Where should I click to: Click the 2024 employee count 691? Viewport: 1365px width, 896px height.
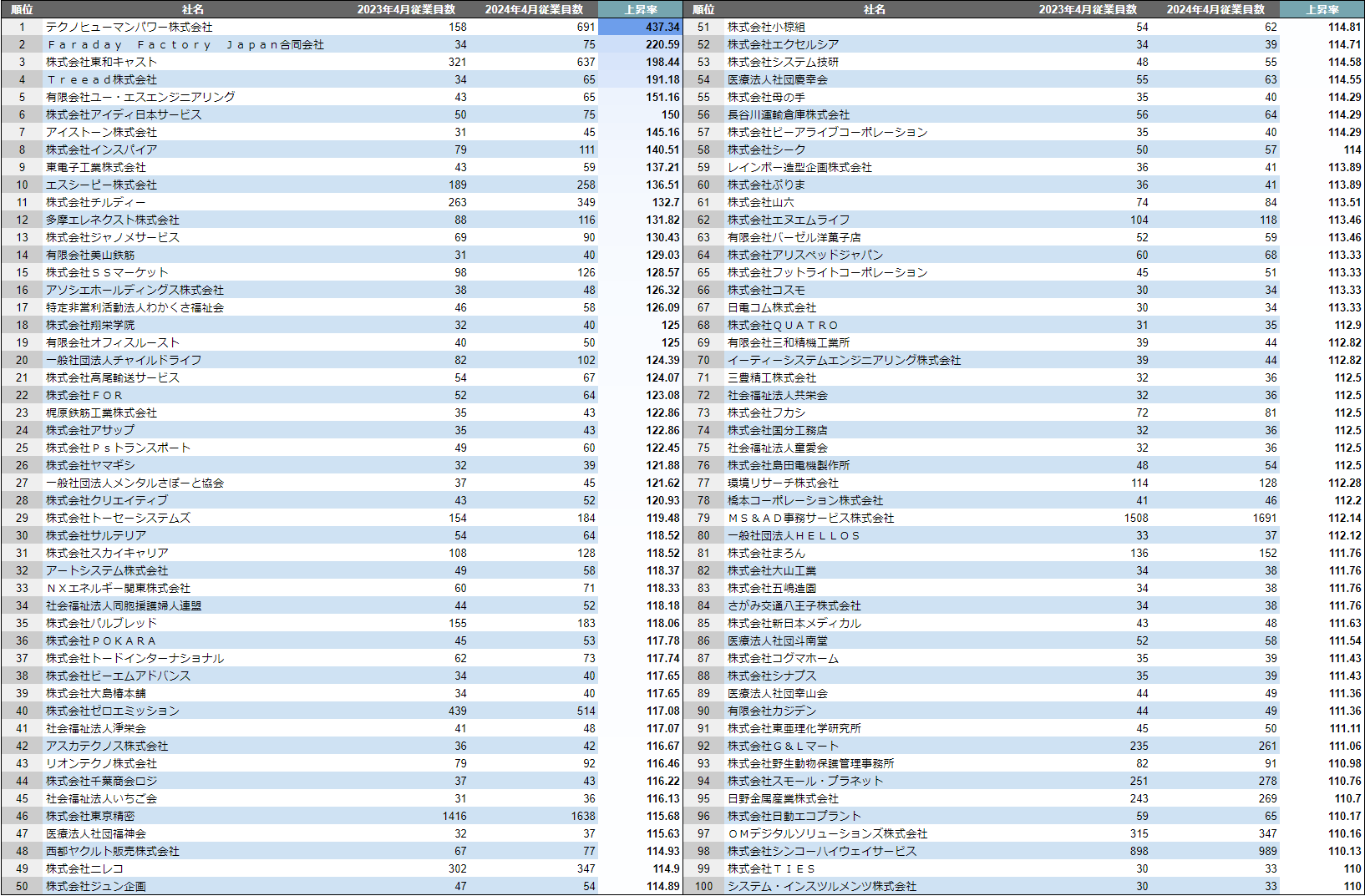(x=586, y=27)
